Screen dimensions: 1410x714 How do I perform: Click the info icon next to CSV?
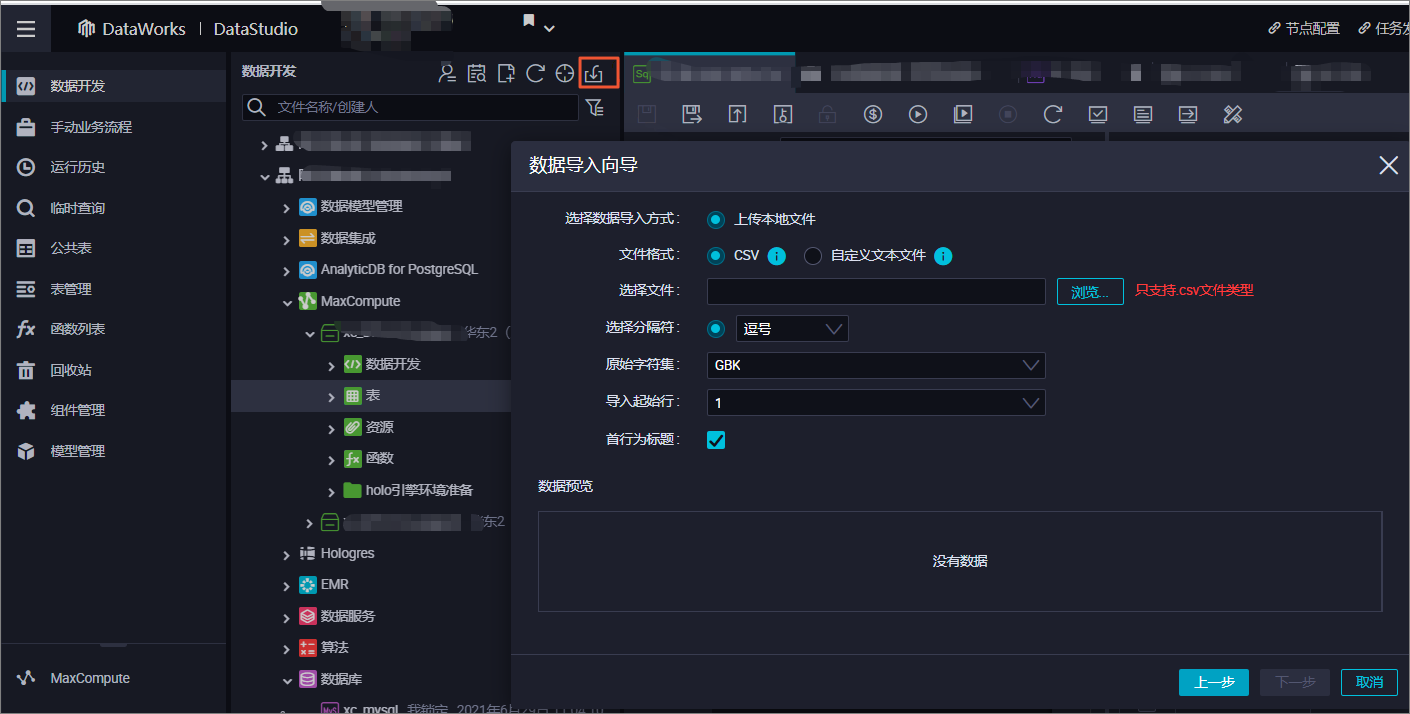[776, 256]
